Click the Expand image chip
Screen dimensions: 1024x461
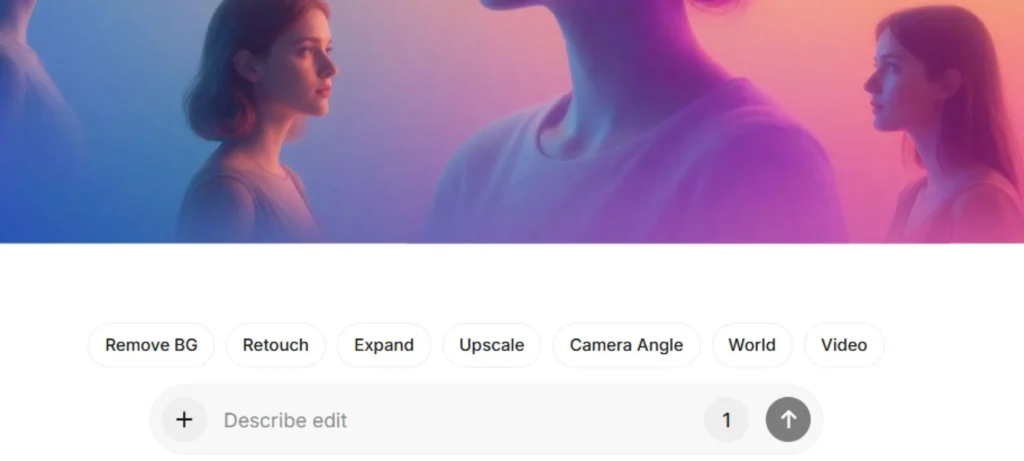pos(383,345)
